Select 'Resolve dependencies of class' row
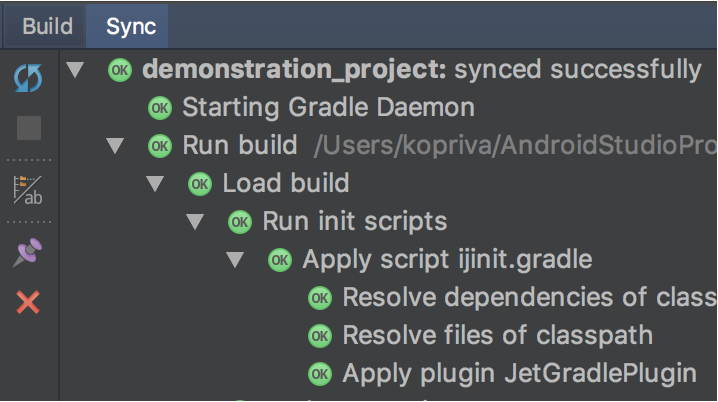 click(x=529, y=298)
